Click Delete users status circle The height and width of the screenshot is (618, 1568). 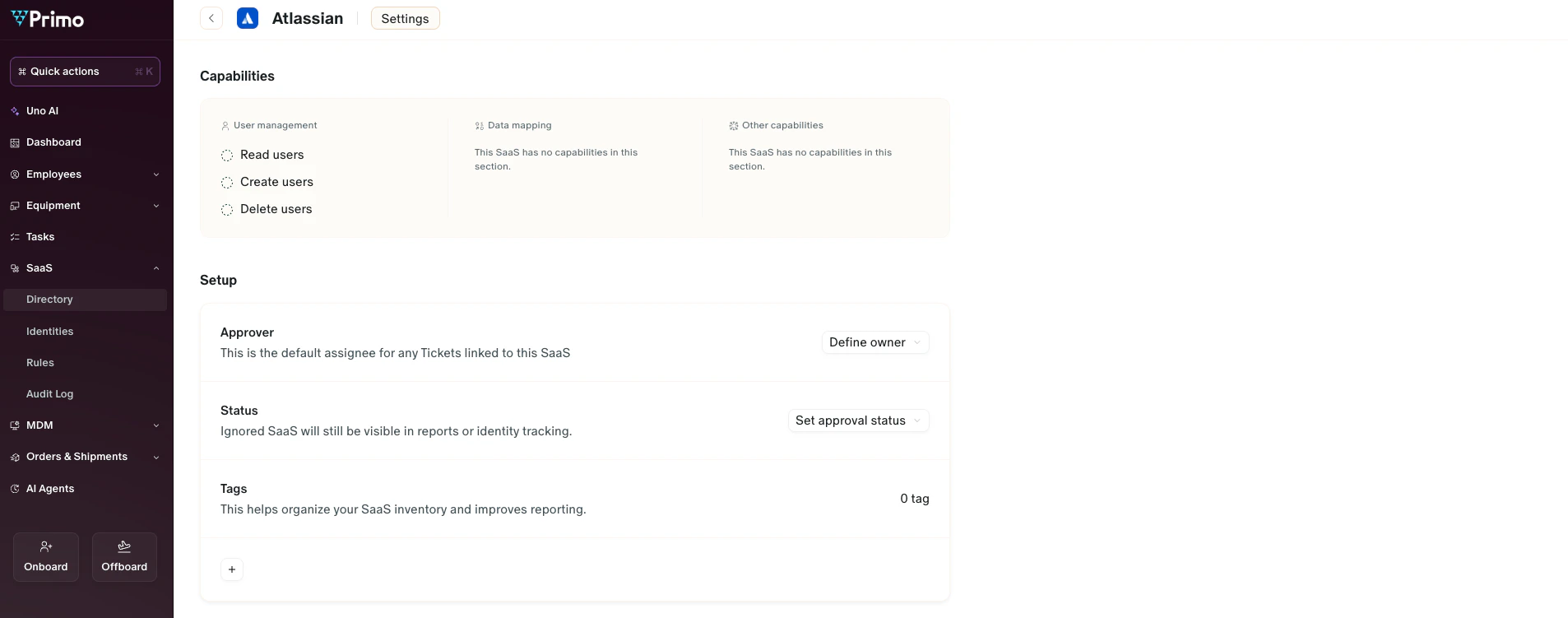pos(227,210)
